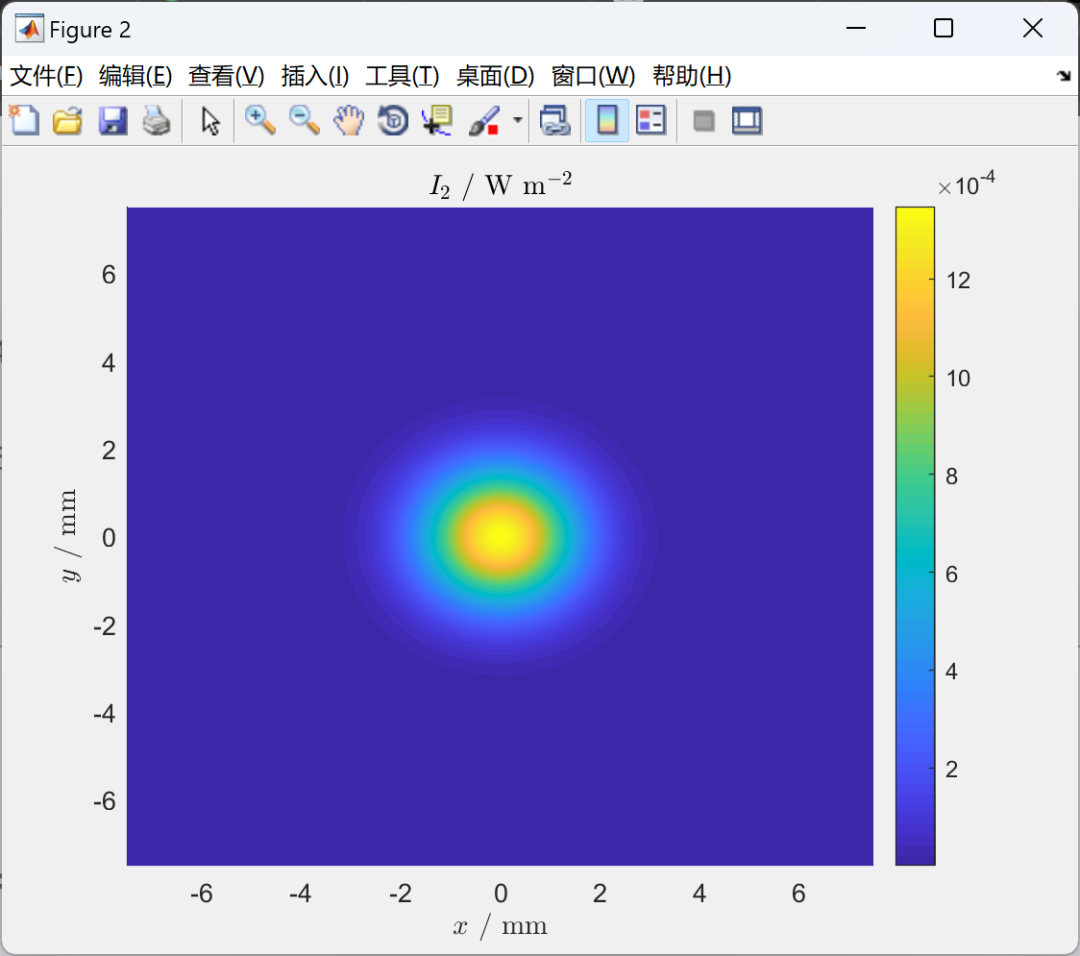Viewport: 1080px width, 956px height.
Task: Click the y / mm axis label
Action: coord(69,536)
